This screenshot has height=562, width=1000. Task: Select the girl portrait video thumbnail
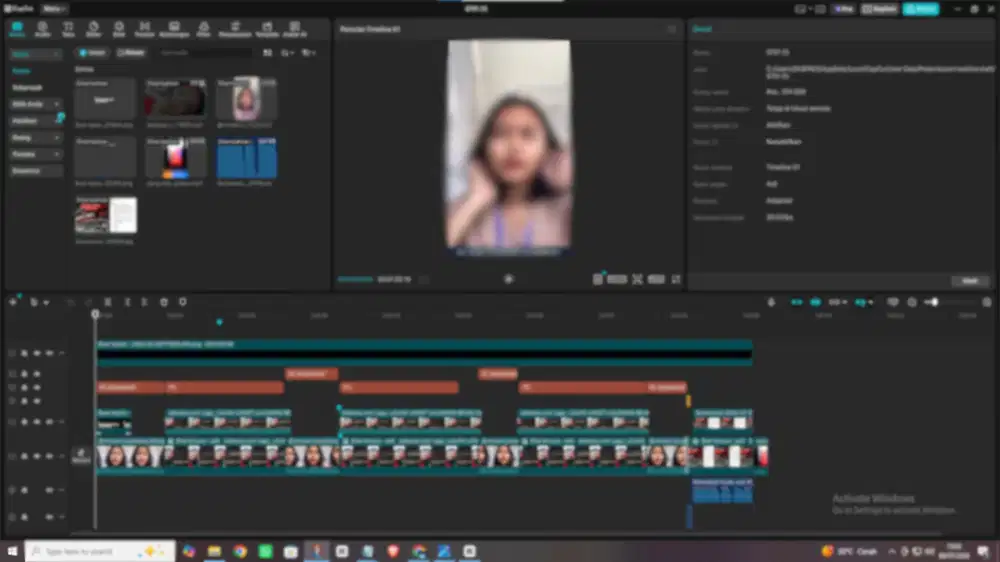click(x=246, y=99)
